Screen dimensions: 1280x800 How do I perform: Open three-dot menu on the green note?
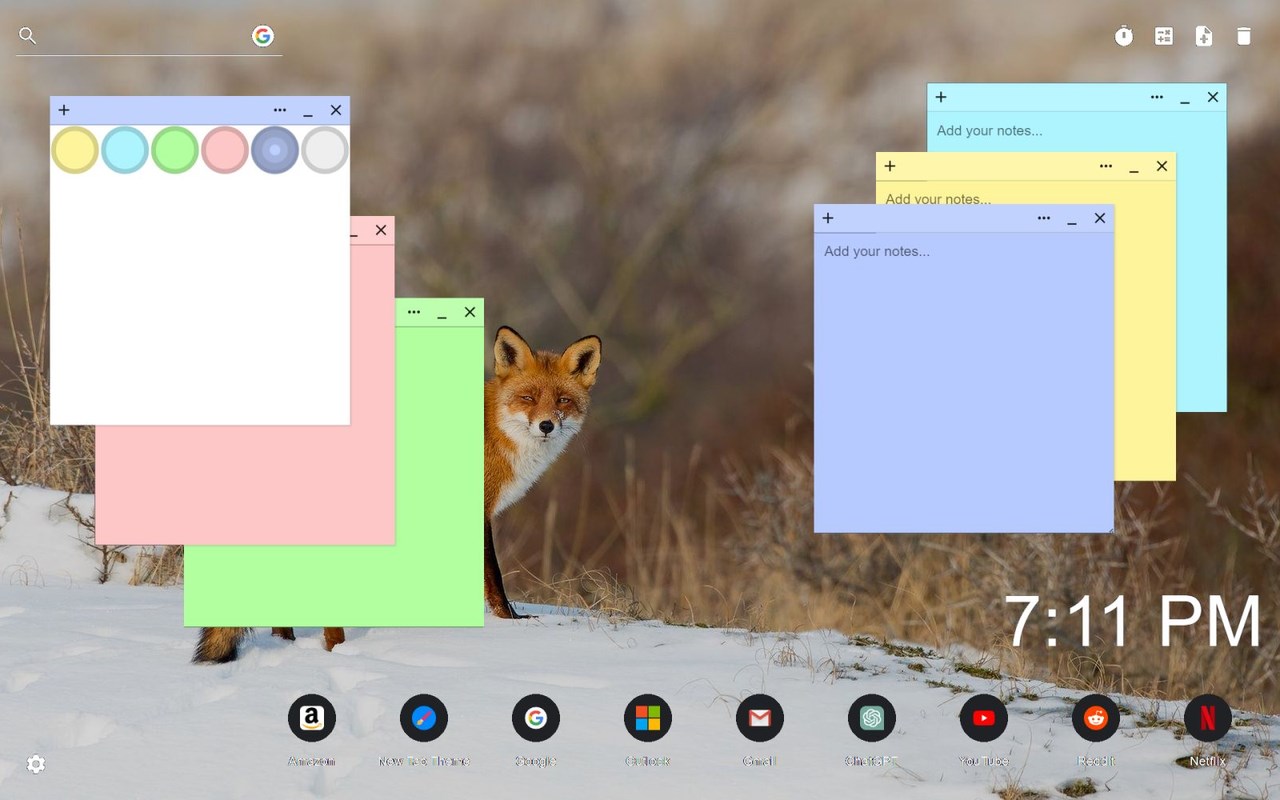click(x=414, y=312)
